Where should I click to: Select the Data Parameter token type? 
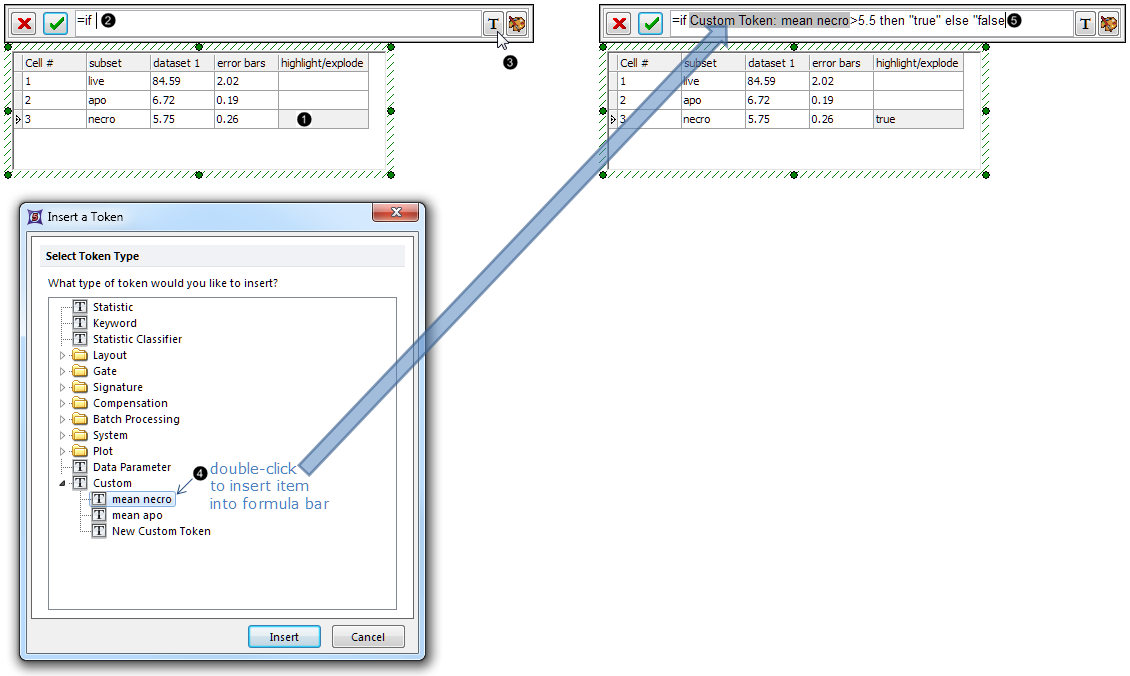[x=131, y=467]
